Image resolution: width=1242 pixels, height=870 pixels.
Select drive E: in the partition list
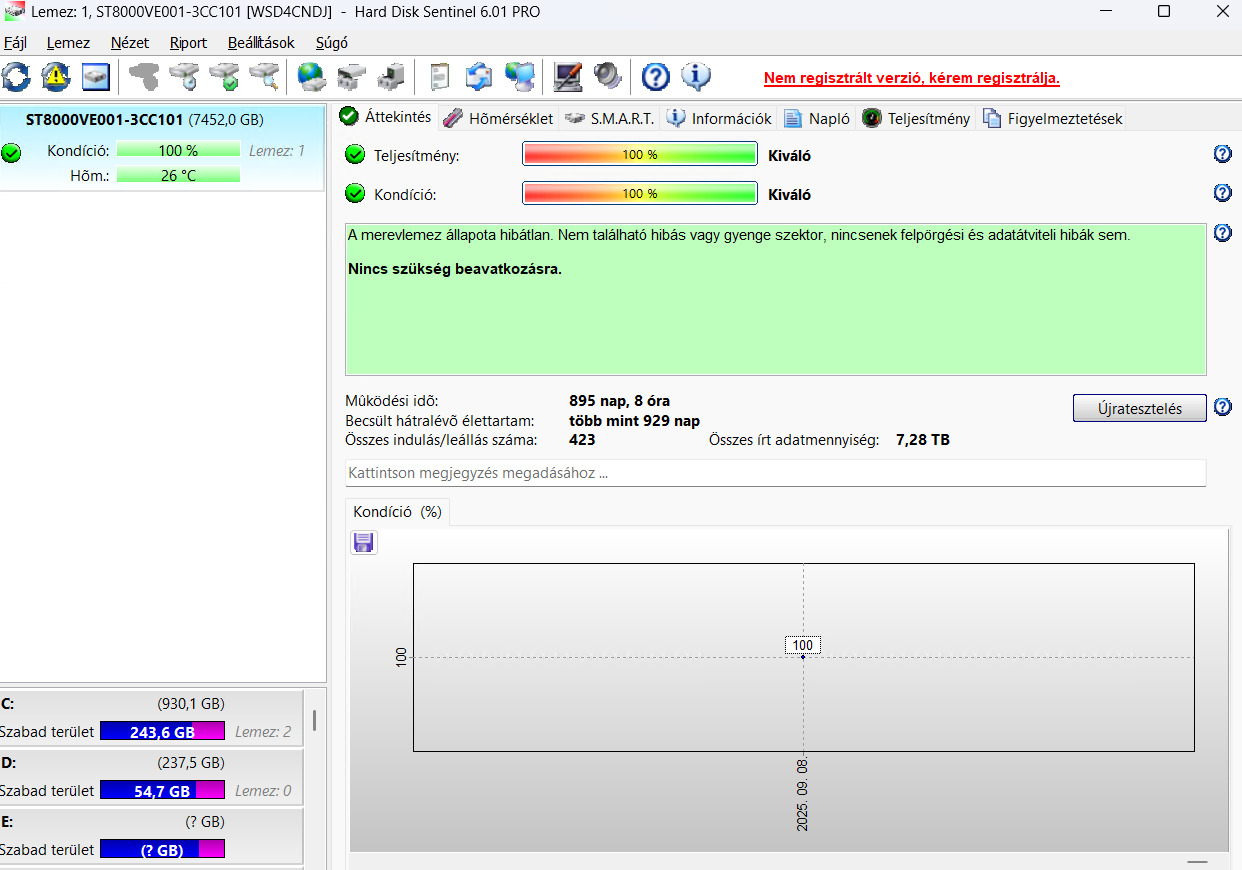[x=151, y=835]
